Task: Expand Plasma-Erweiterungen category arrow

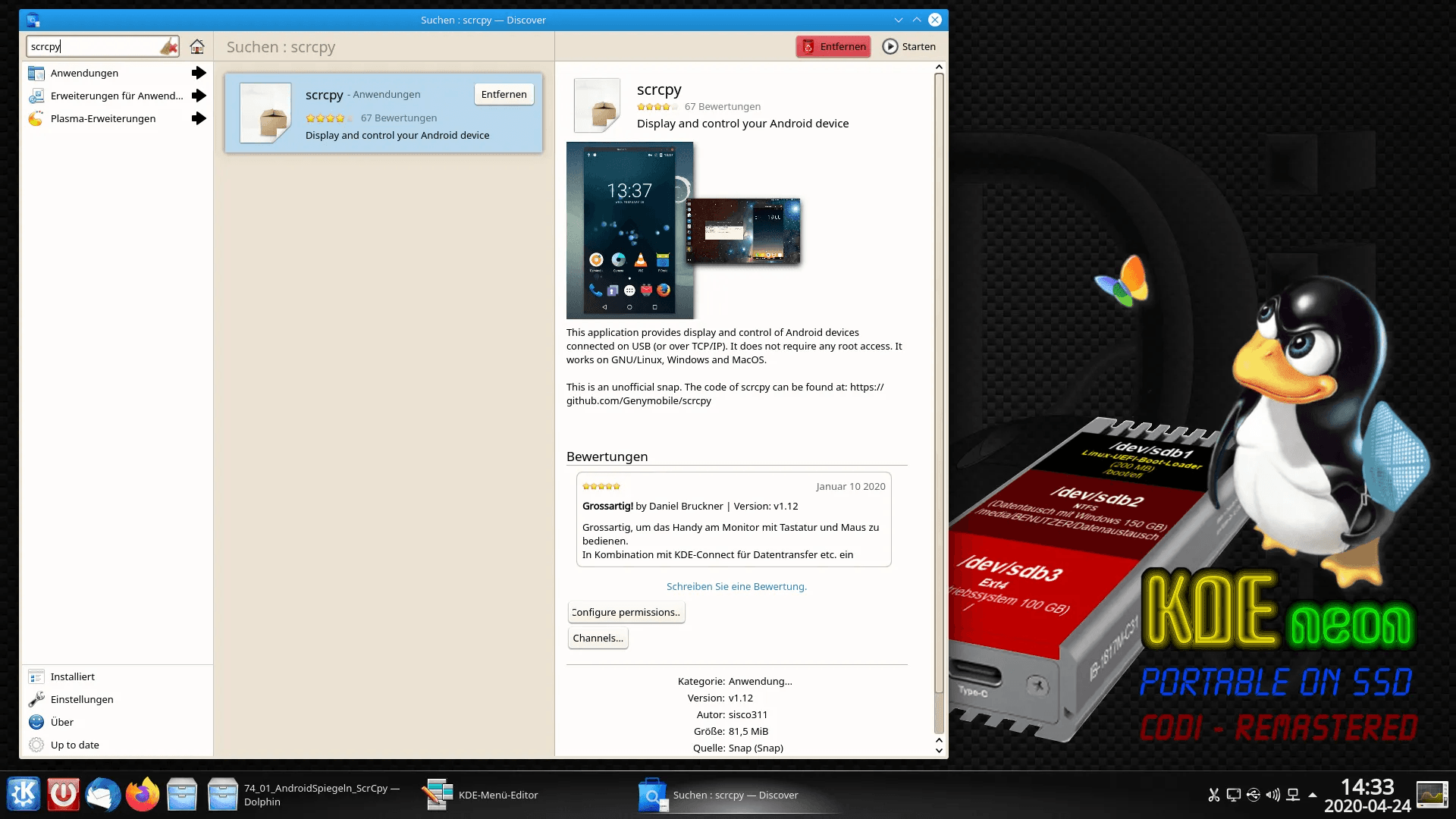Action: pos(199,118)
